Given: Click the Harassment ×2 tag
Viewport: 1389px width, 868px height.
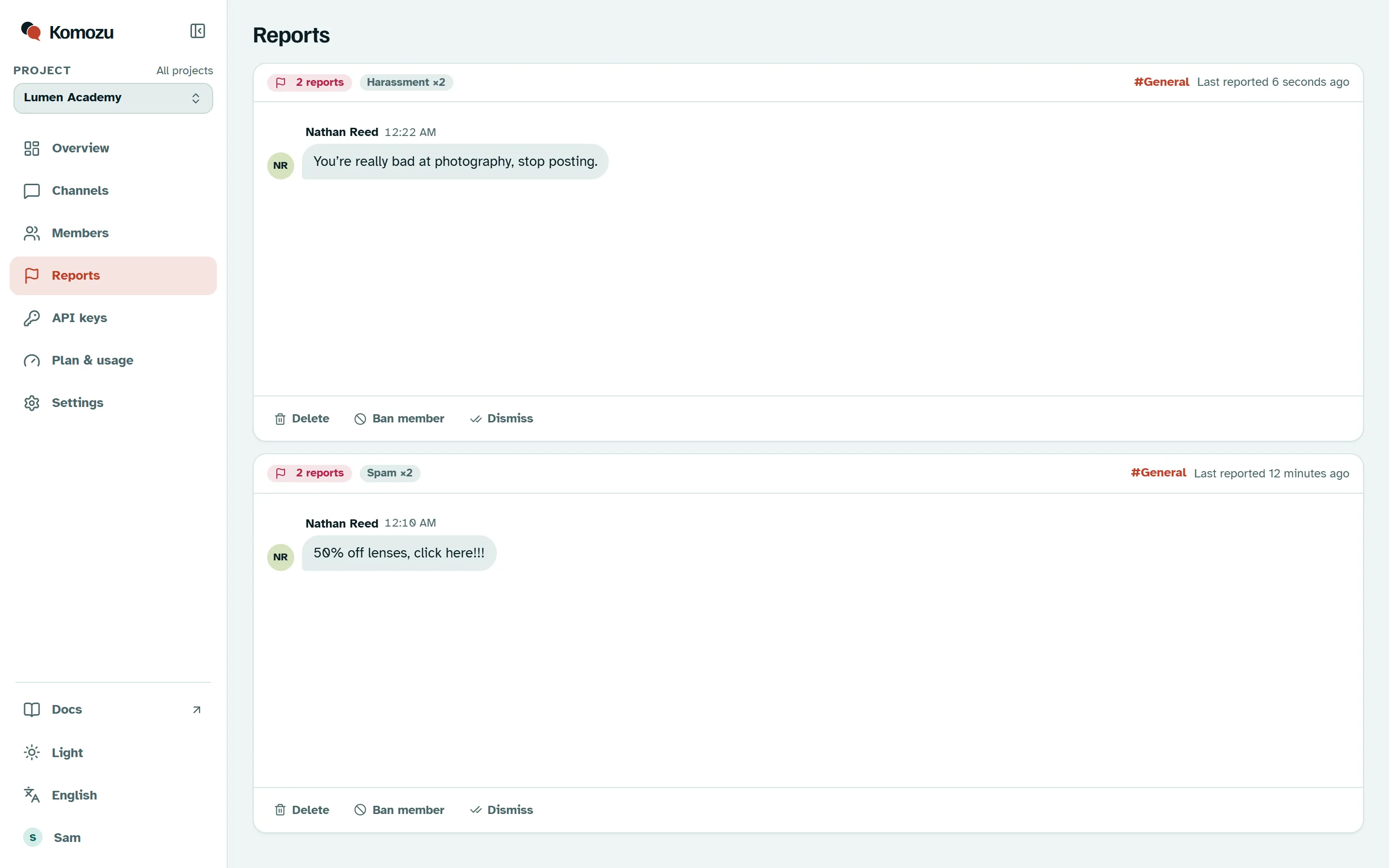Looking at the screenshot, I should [407, 82].
